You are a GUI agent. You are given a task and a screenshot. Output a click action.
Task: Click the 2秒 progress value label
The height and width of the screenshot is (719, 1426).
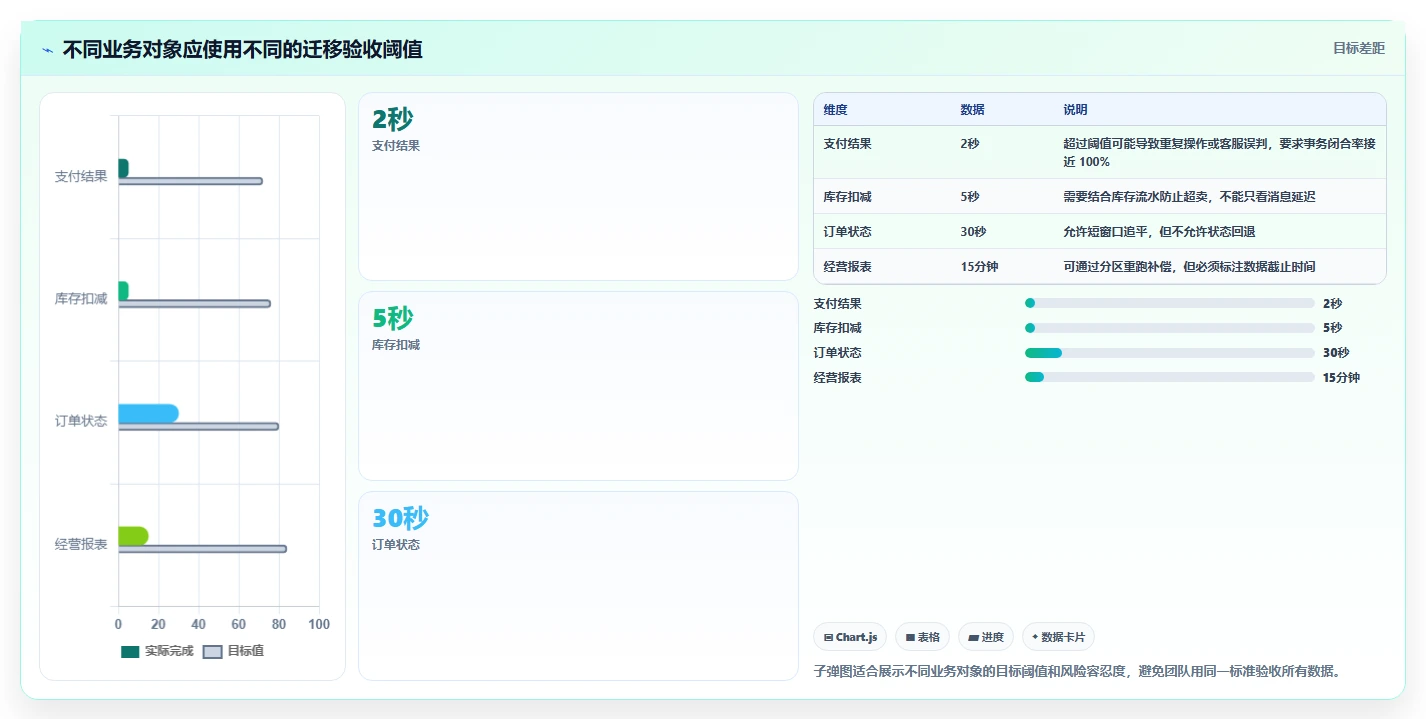click(1332, 303)
